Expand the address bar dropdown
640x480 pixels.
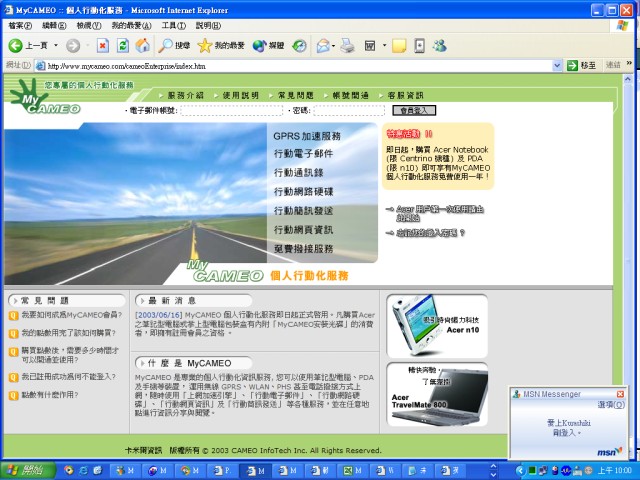point(557,66)
